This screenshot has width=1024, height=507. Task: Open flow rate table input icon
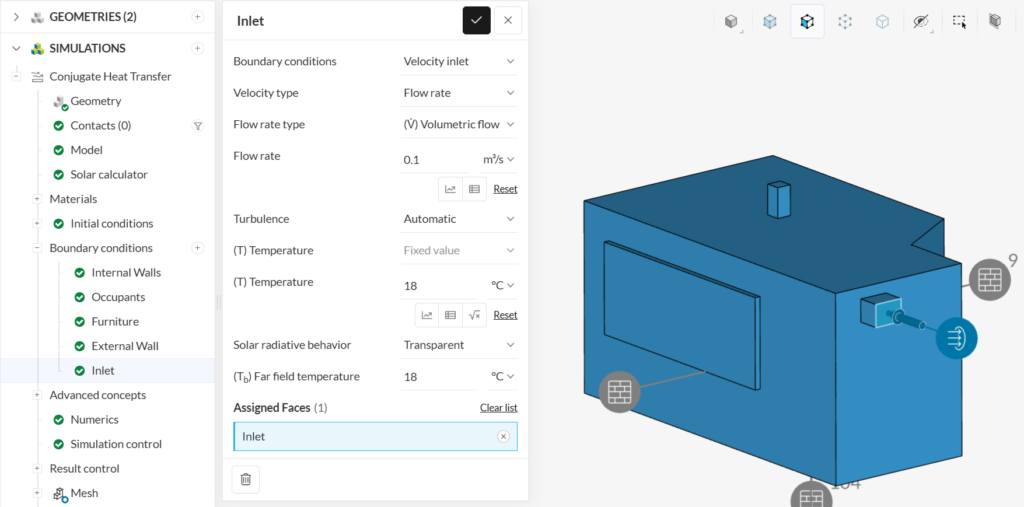click(474, 189)
